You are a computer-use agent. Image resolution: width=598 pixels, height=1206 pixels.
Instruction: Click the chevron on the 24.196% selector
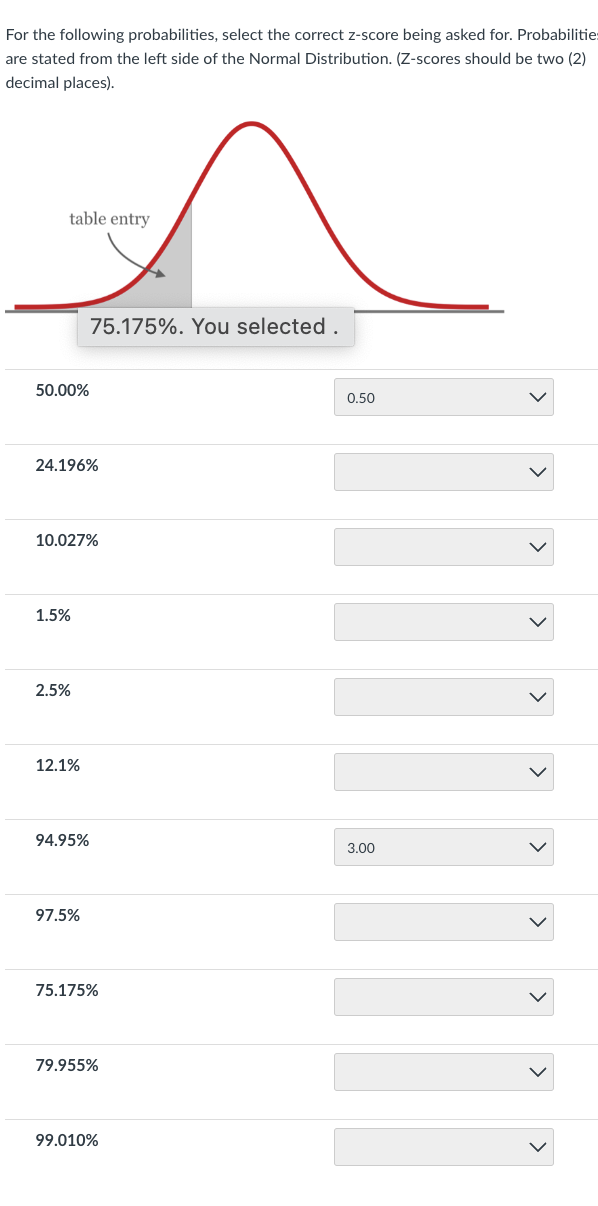pyautogui.click(x=537, y=471)
